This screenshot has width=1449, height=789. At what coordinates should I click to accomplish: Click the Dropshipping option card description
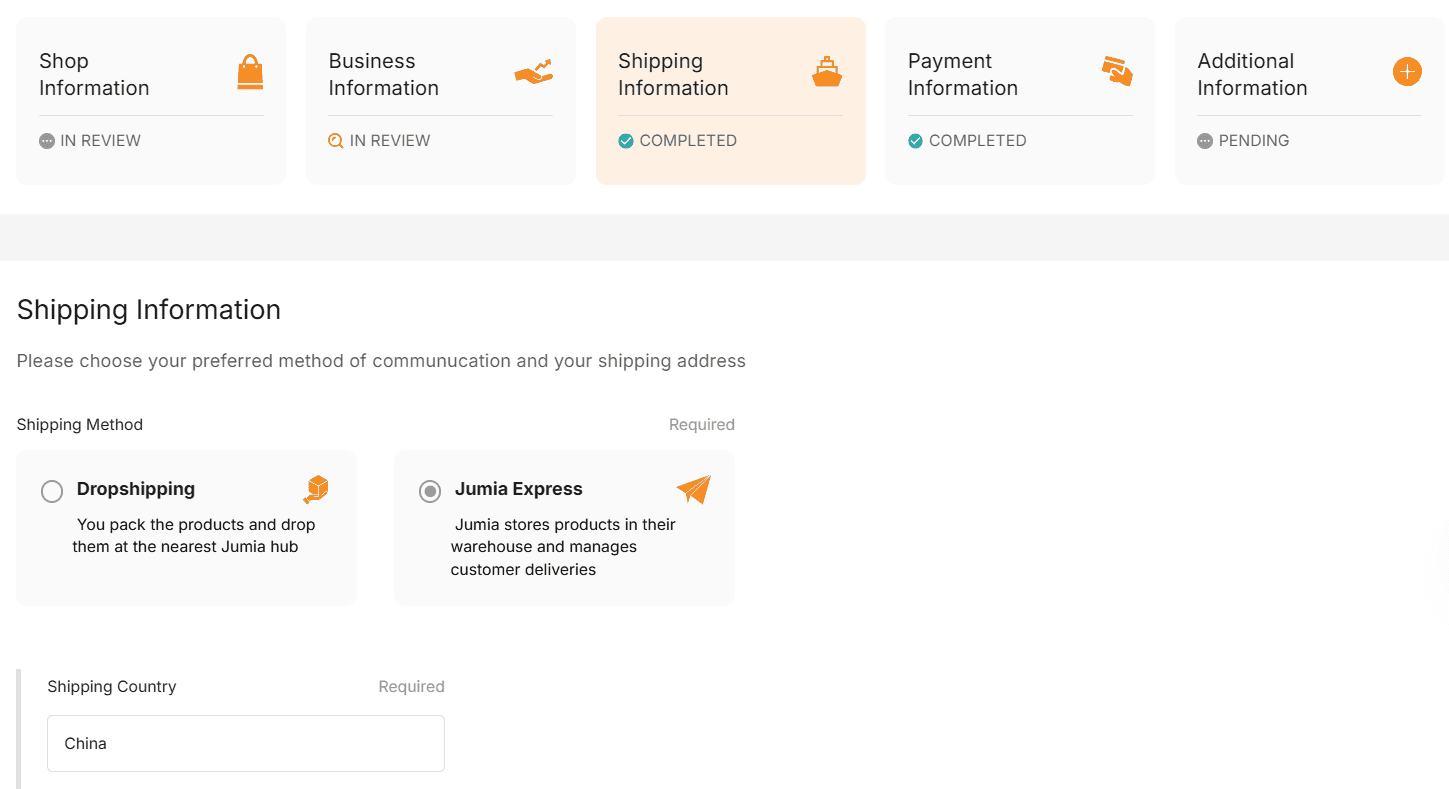pos(194,536)
